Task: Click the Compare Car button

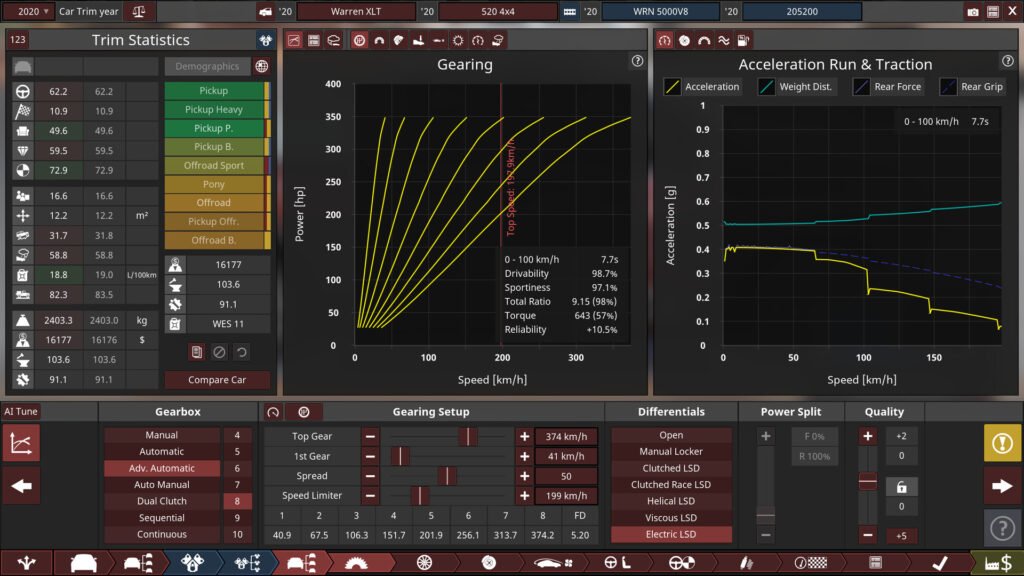Action: pyautogui.click(x=217, y=380)
